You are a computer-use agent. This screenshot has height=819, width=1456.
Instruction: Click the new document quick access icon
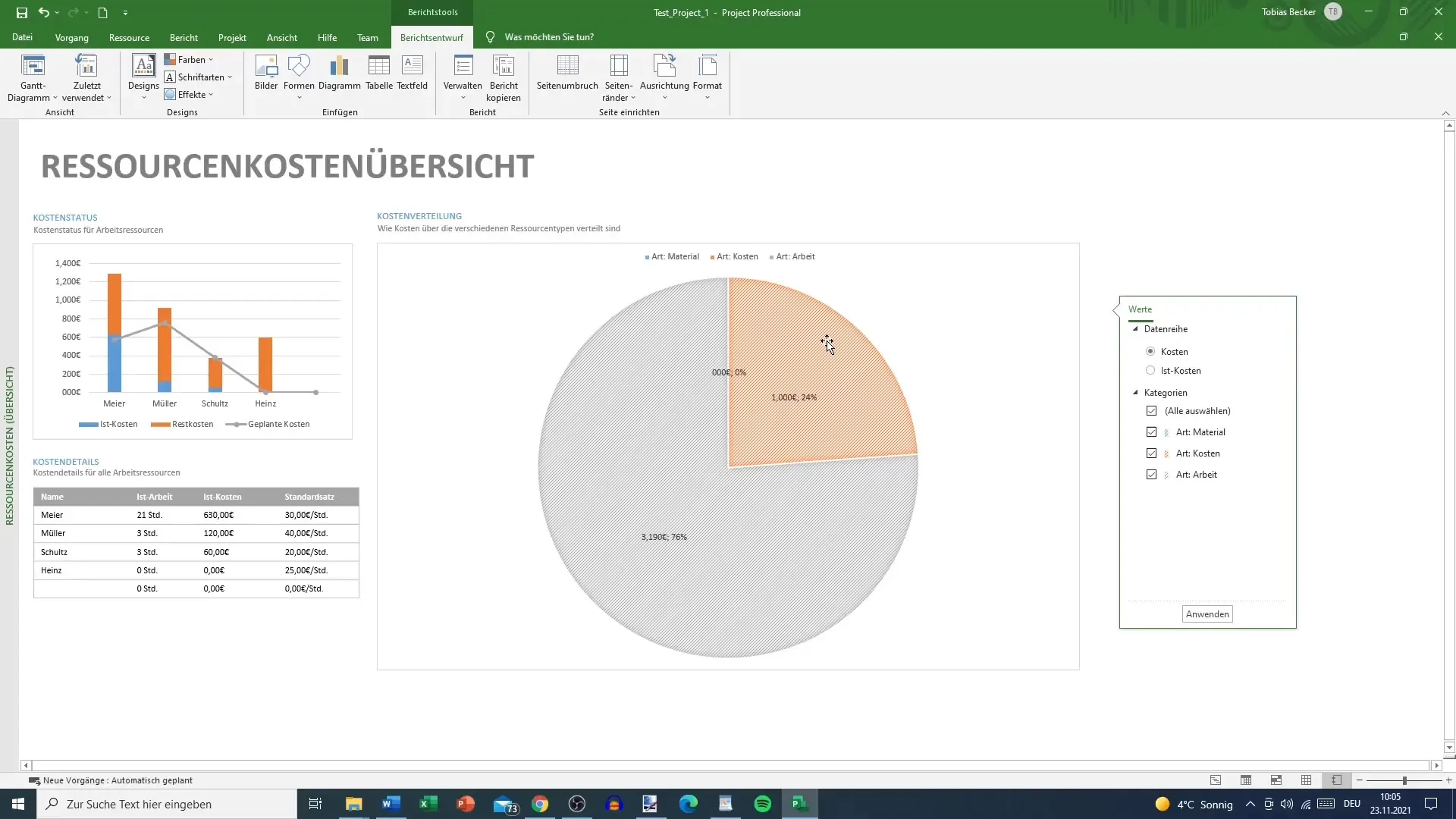[103, 12]
